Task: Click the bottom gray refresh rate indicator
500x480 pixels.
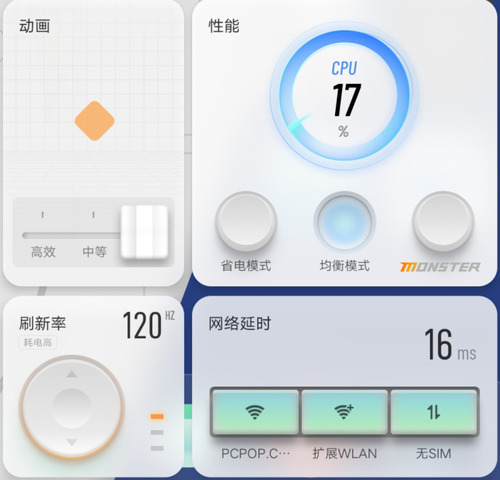Action: point(157,448)
